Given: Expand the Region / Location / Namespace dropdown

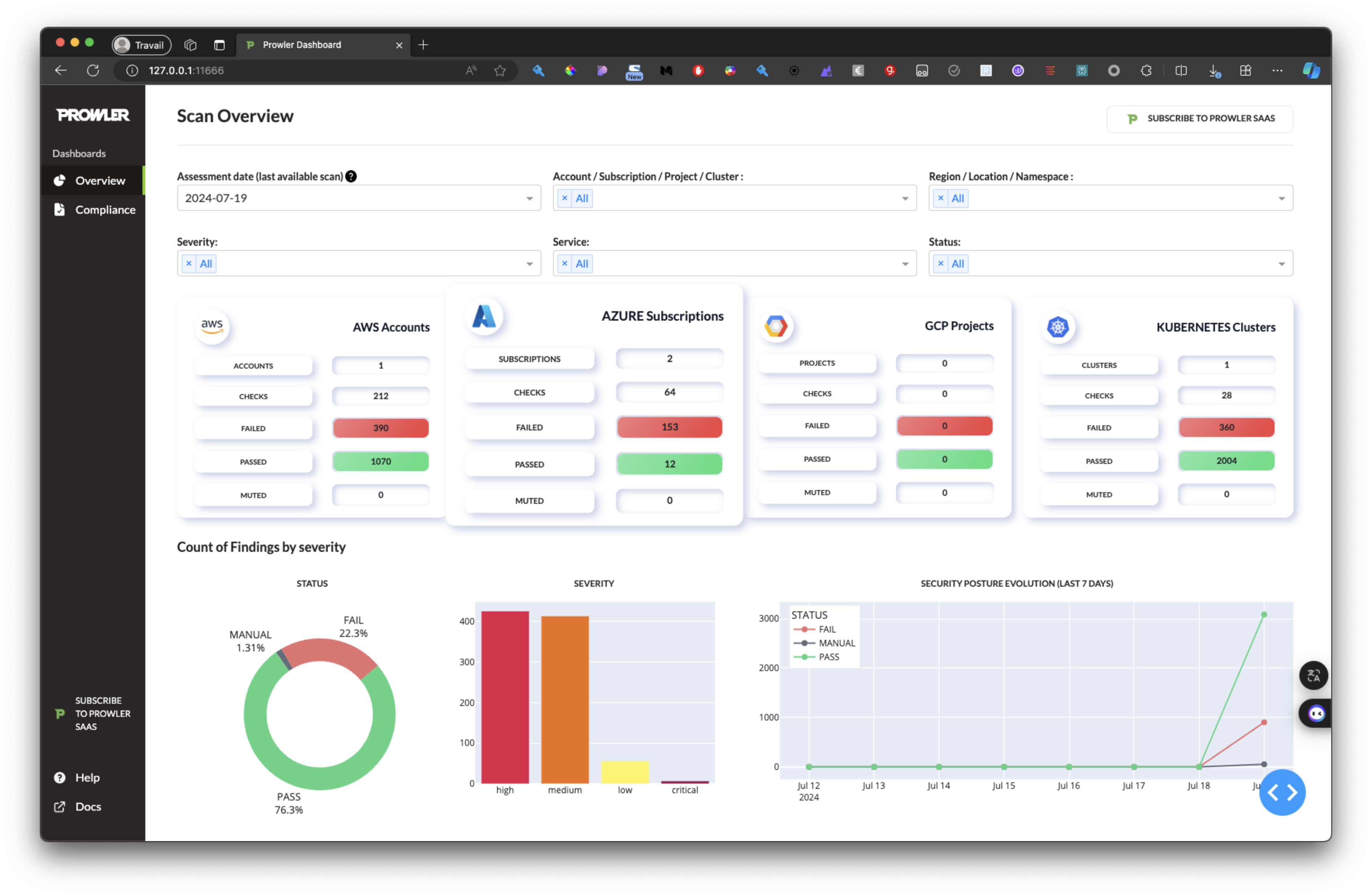Looking at the screenshot, I should point(1281,198).
